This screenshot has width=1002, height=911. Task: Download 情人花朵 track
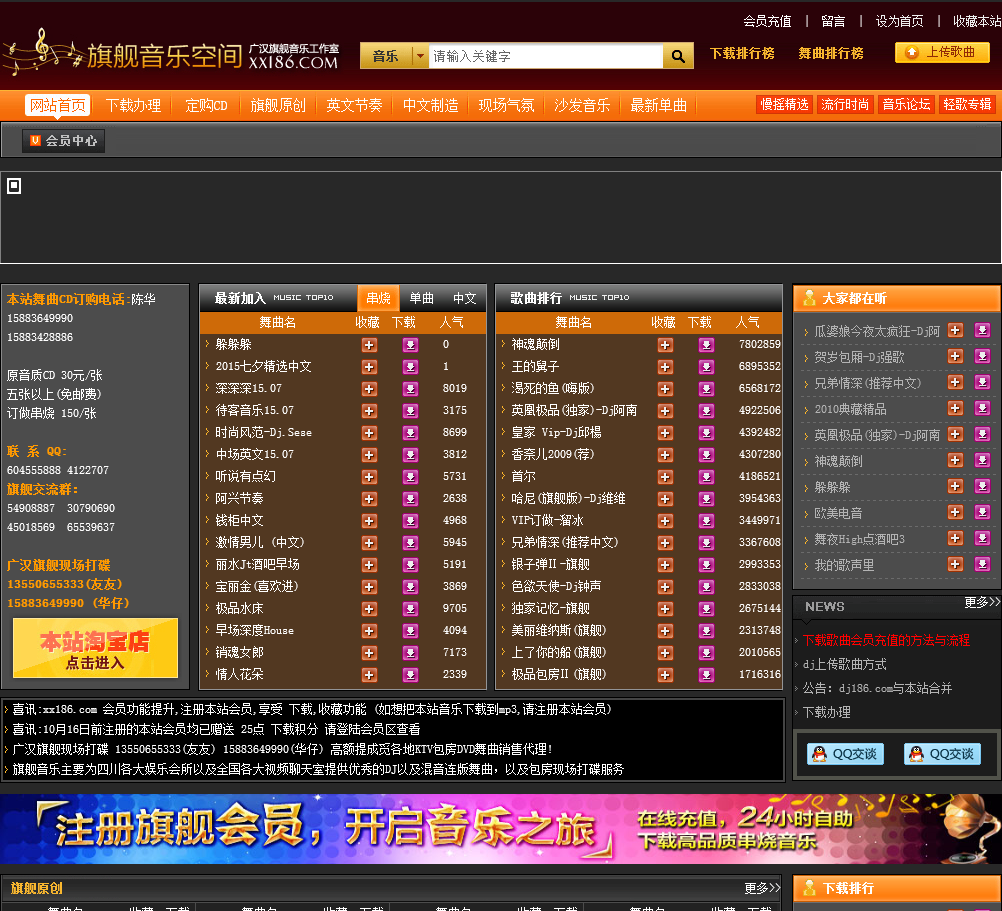[x=410, y=675]
